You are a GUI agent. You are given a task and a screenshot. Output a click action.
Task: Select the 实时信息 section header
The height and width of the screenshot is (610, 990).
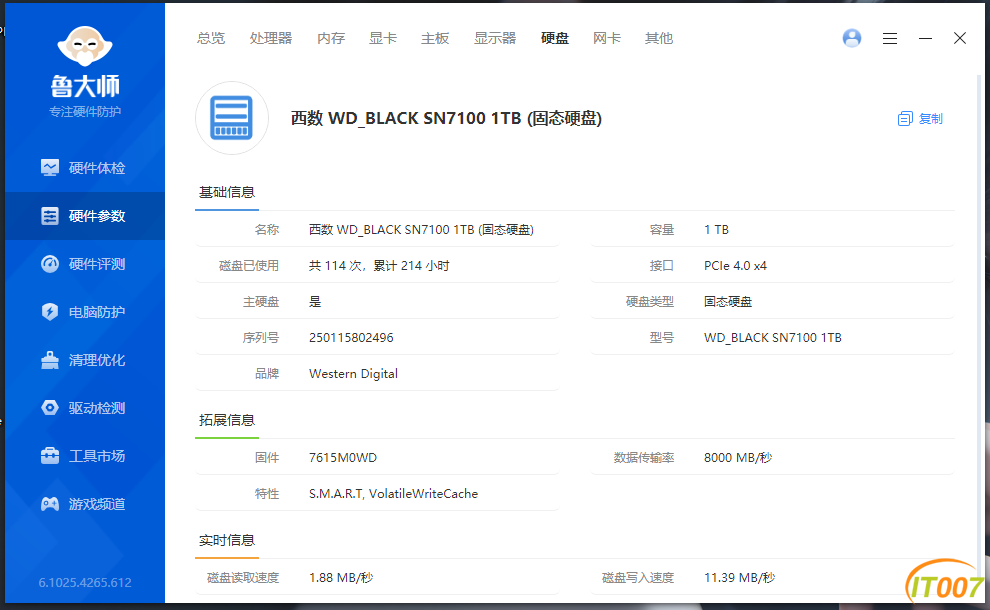coord(227,541)
